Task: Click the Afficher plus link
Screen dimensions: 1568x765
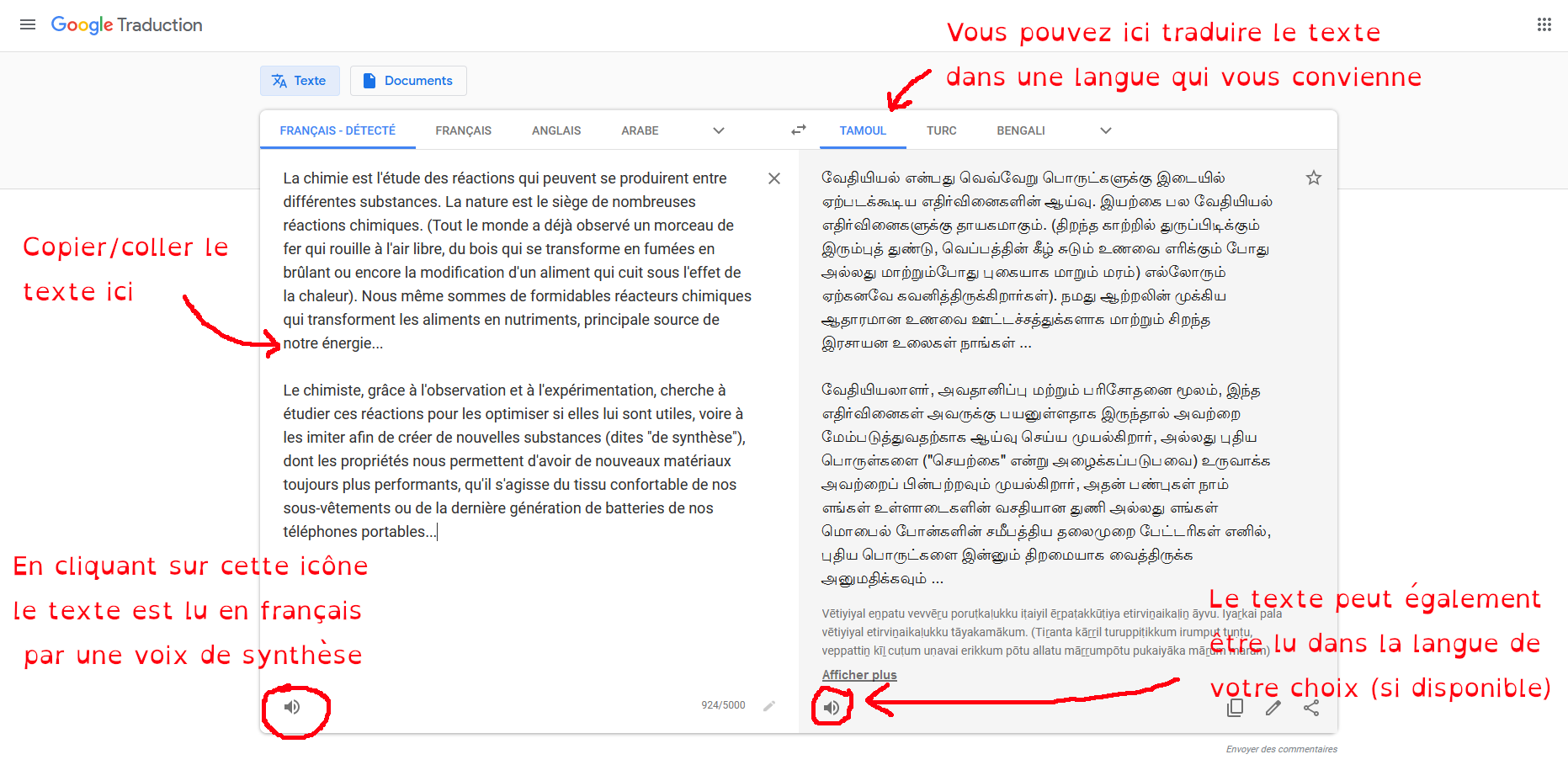Action: tap(858, 674)
